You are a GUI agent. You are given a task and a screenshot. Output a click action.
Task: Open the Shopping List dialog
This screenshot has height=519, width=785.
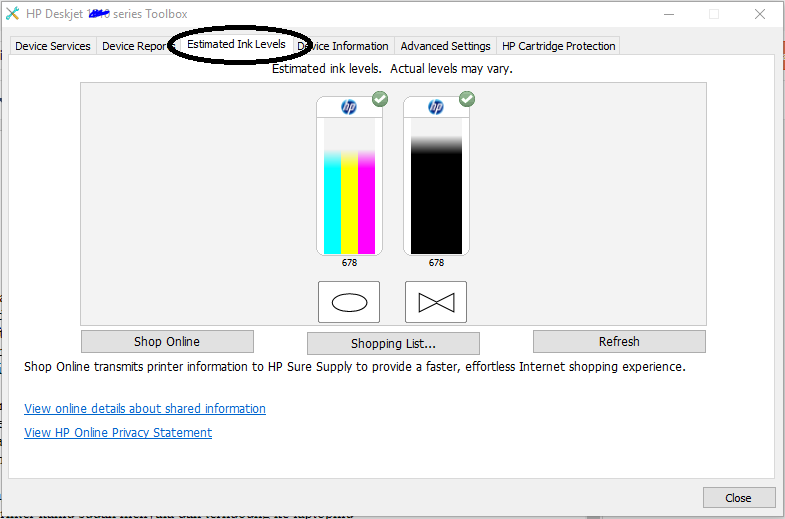tap(393, 343)
